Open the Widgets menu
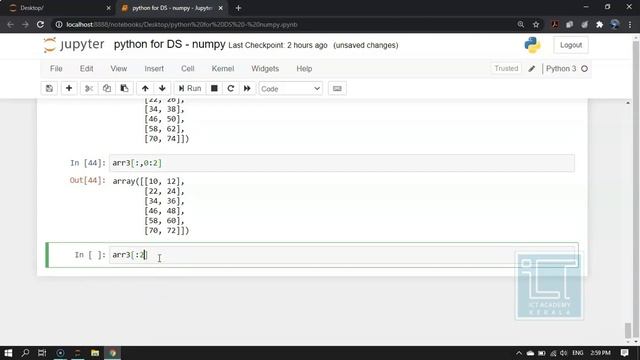The height and width of the screenshot is (360, 640). [x=265, y=69]
